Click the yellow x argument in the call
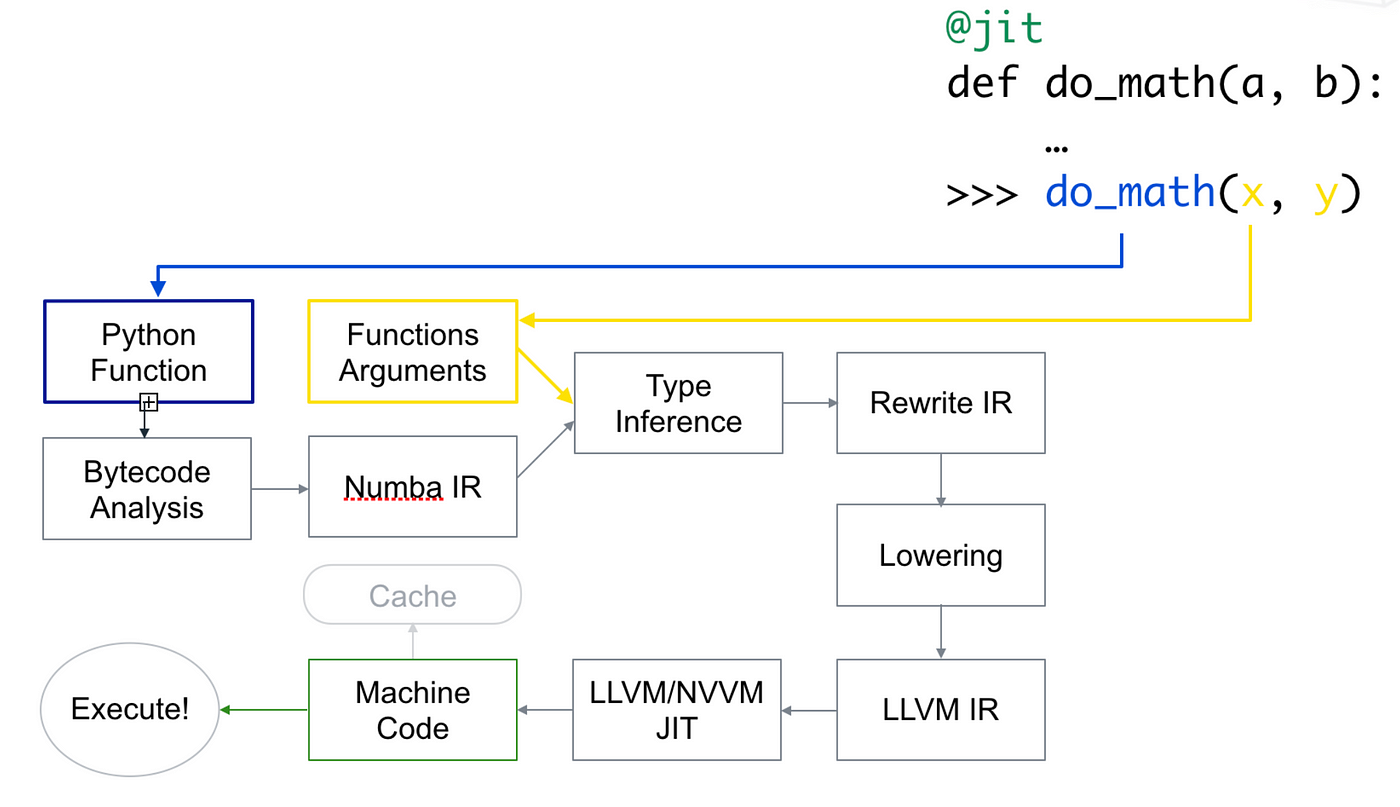Screen dimensions: 1400x807 [x=1251, y=192]
